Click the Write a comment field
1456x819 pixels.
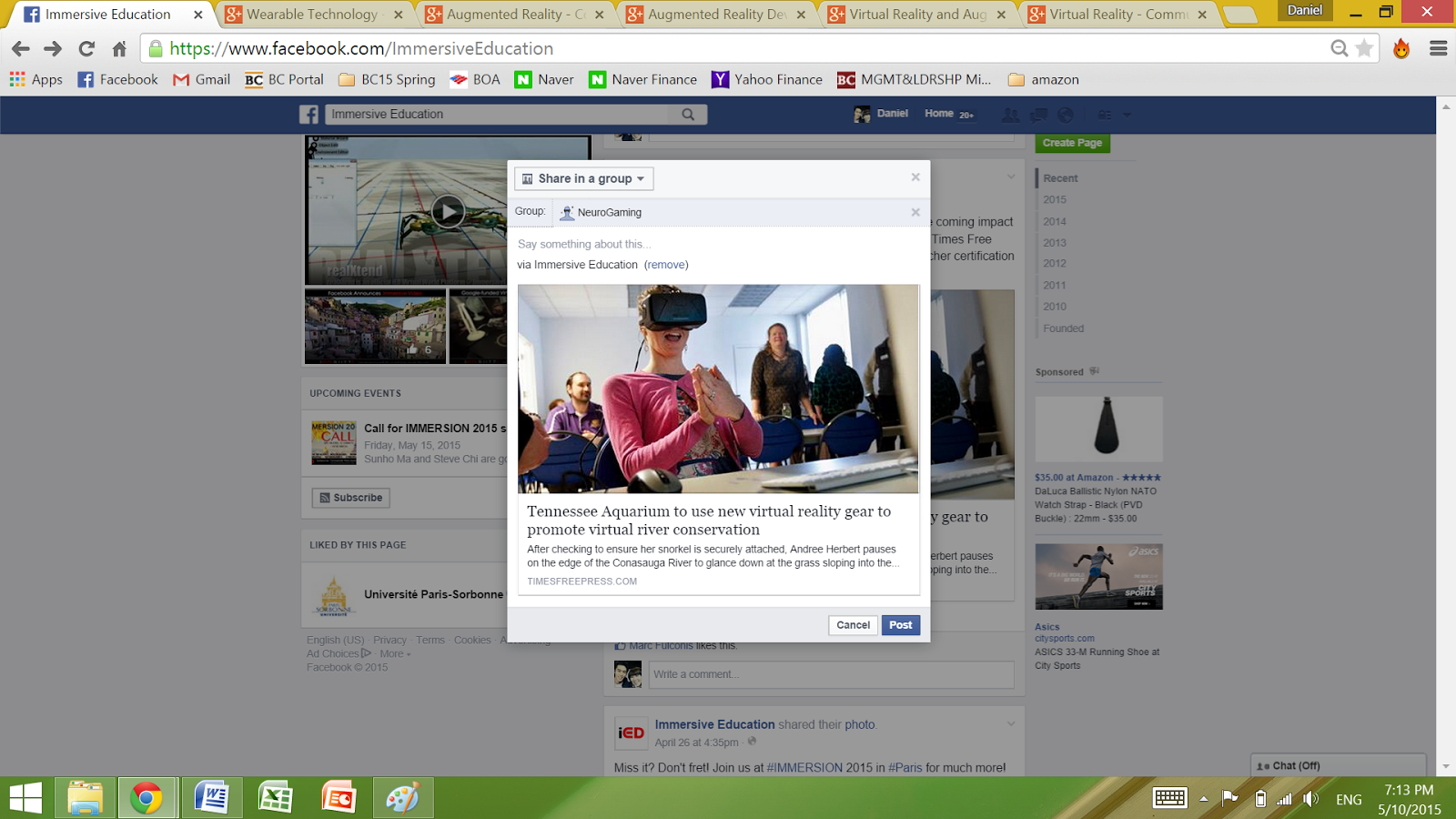[832, 674]
